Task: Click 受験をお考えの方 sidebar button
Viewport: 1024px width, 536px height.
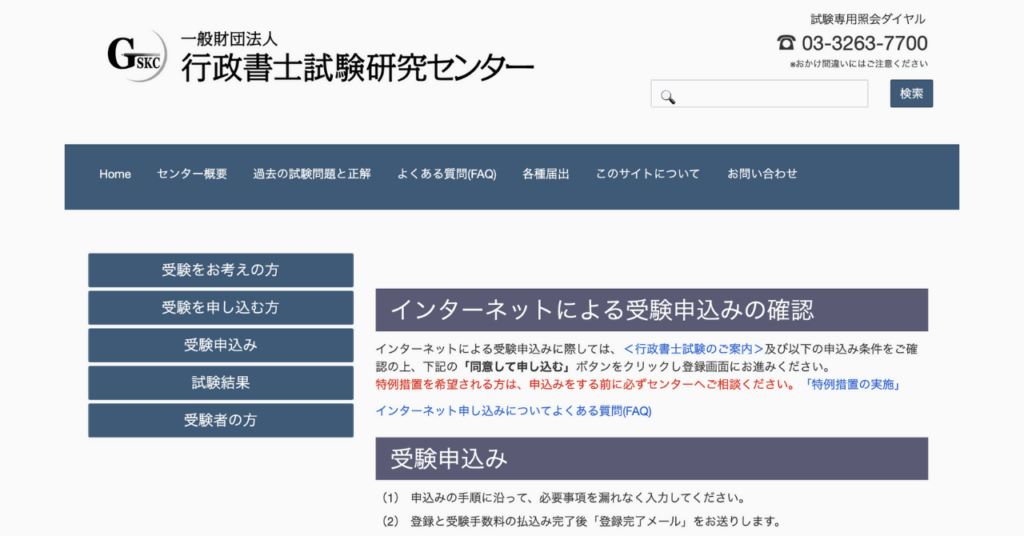Action: [x=220, y=270]
